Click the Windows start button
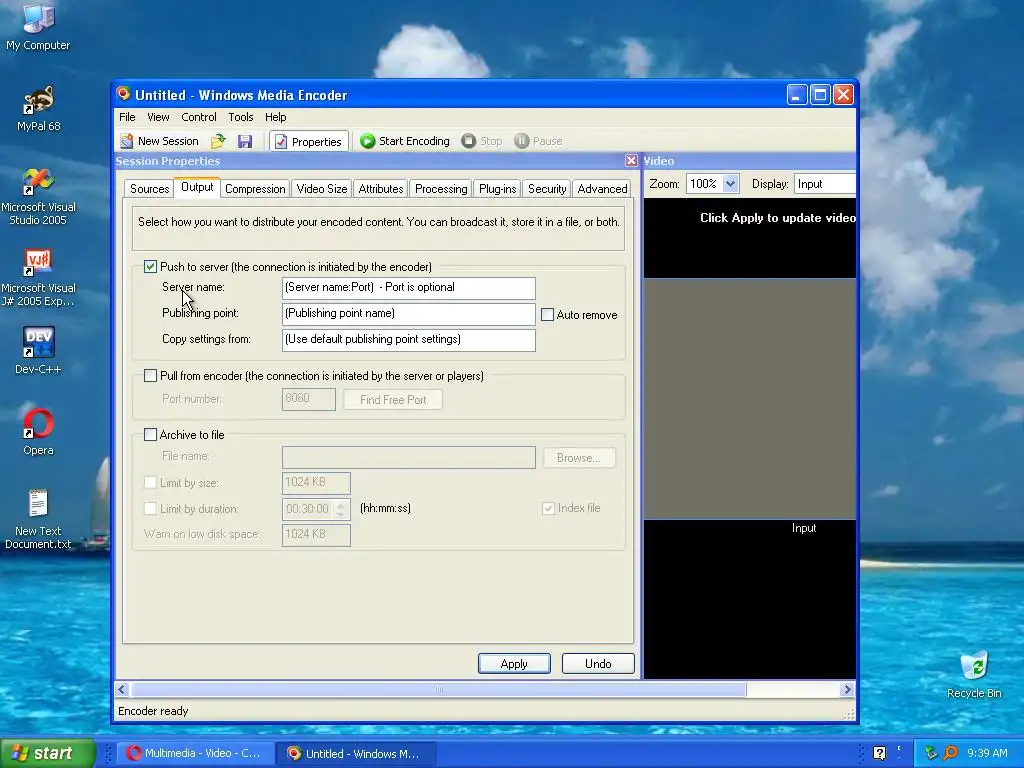This screenshot has height=768, width=1024. pos(48,753)
